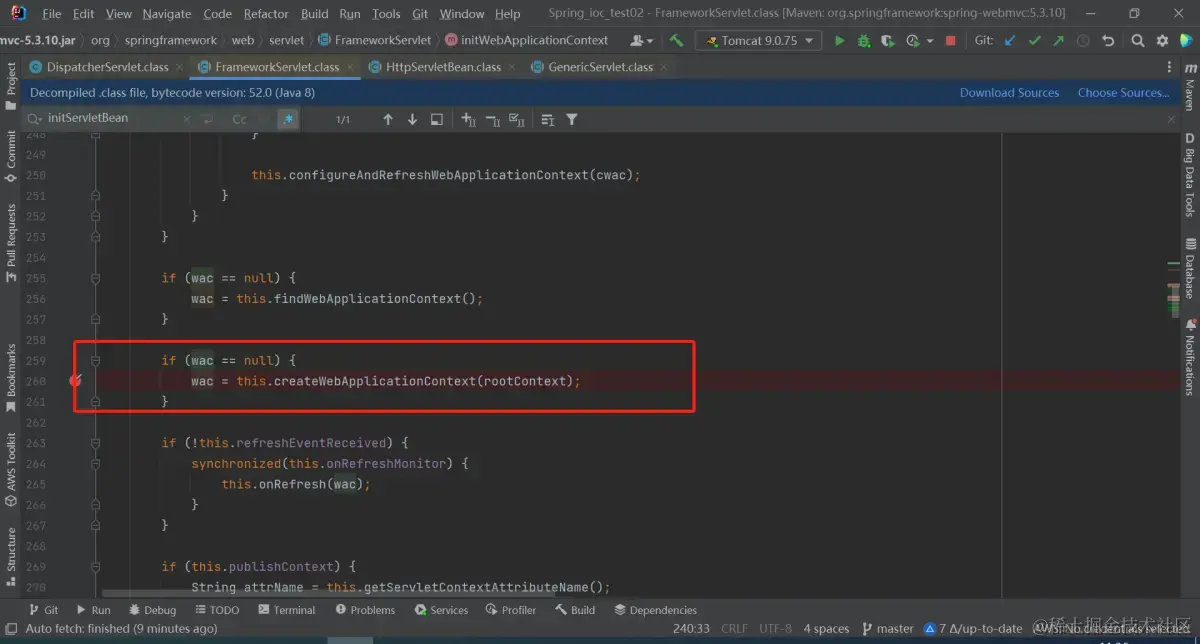1200x644 pixels.
Task: Open Notifications side panel
Action: [x=1190, y=357]
